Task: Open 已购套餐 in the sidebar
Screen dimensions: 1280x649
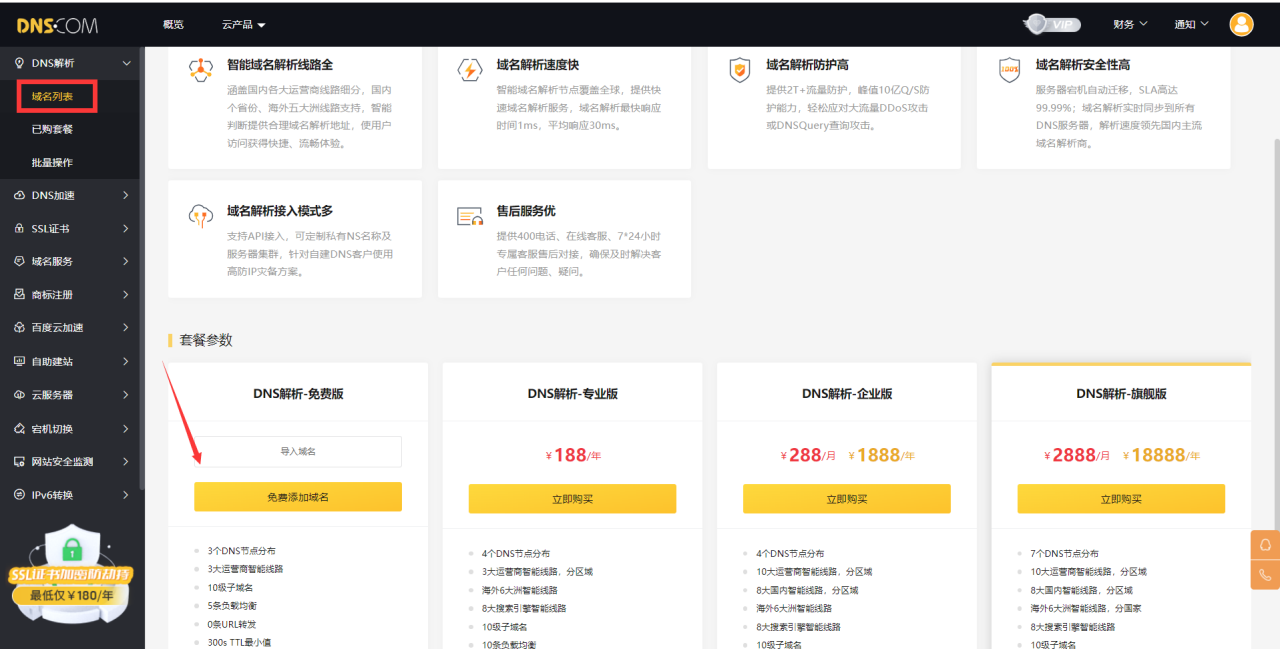Action: (x=52, y=129)
